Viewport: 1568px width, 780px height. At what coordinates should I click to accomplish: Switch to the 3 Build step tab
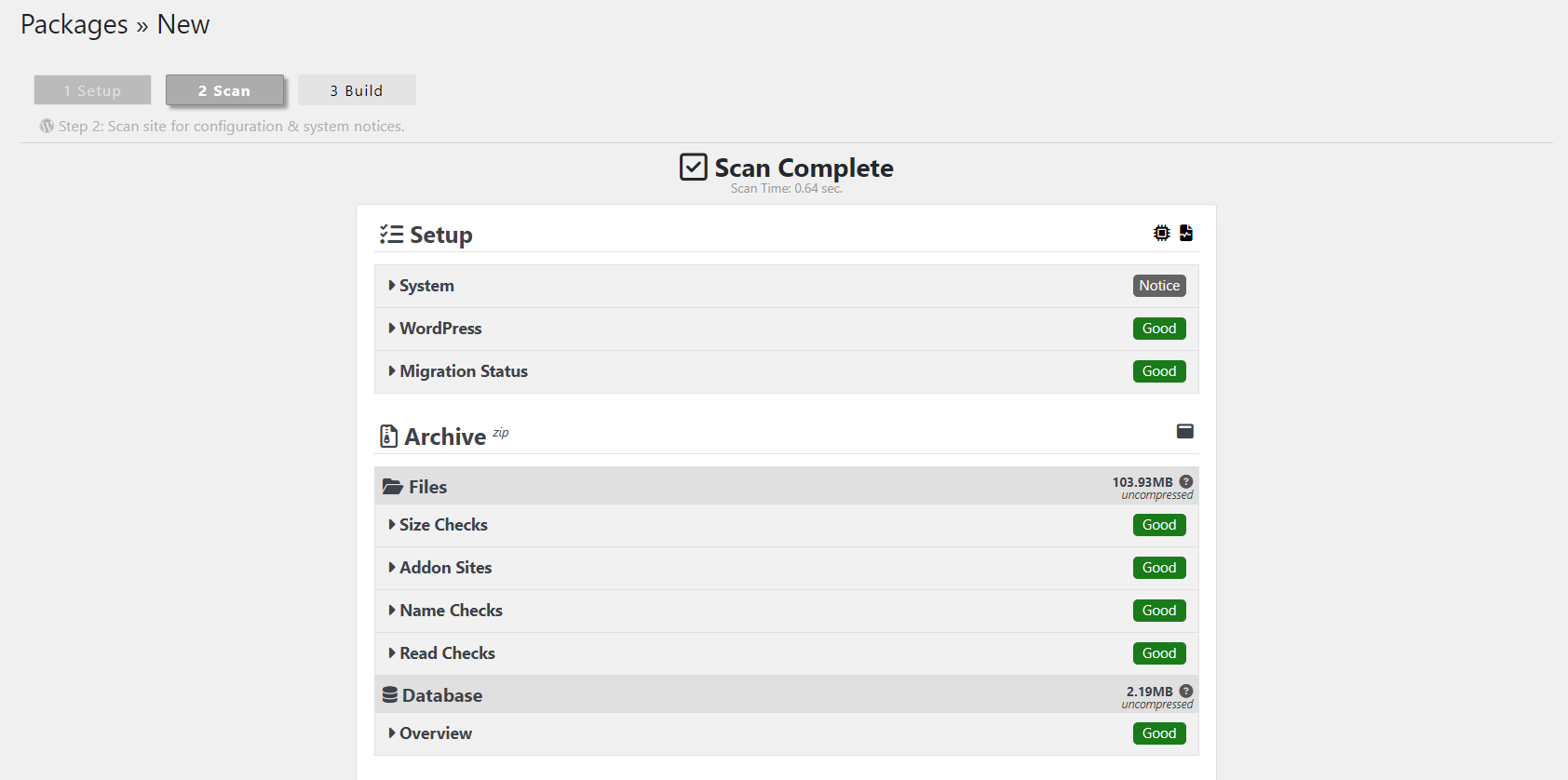357,90
